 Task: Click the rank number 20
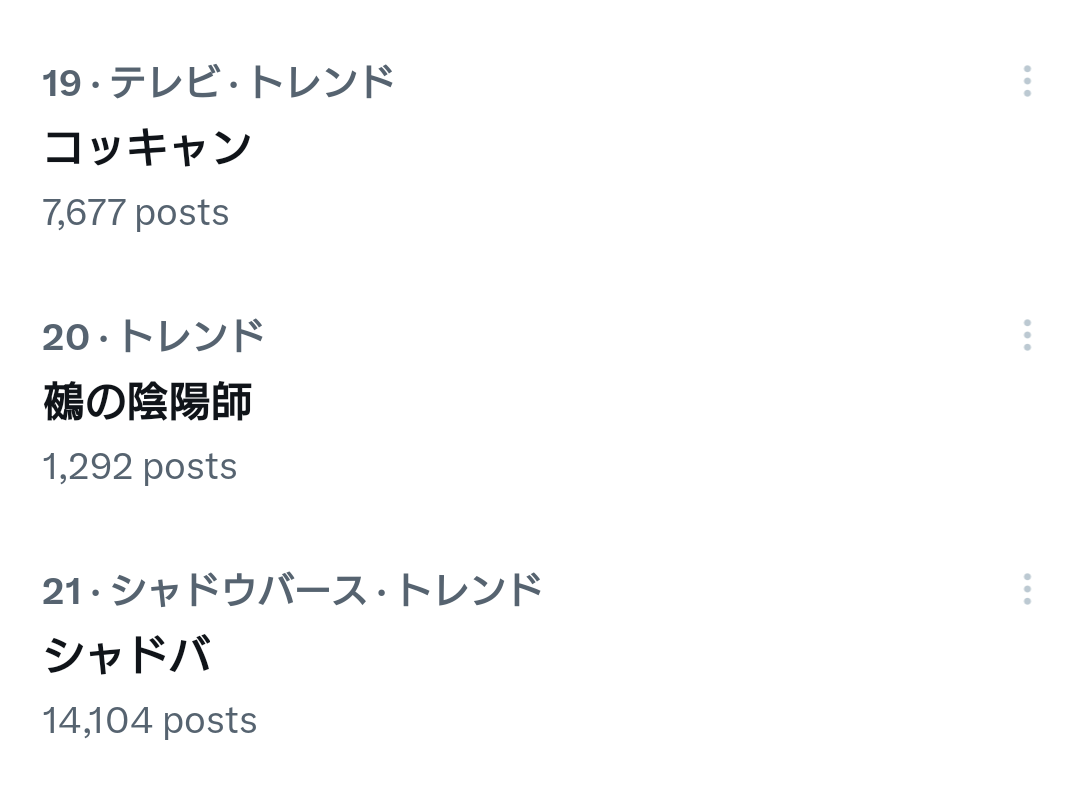click(65, 337)
